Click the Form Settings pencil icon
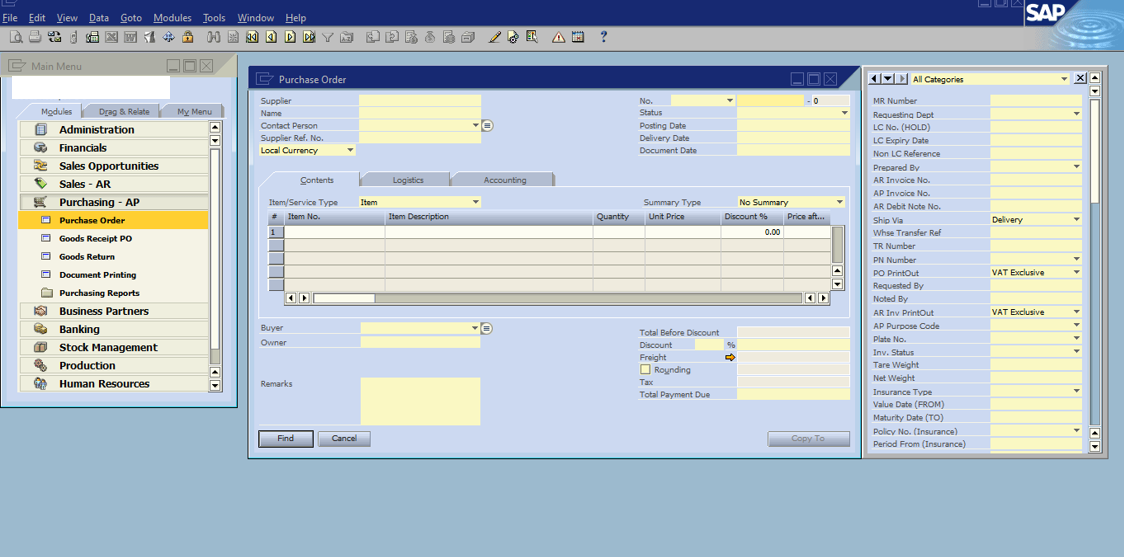The height and width of the screenshot is (557, 1124). (495, 37)
